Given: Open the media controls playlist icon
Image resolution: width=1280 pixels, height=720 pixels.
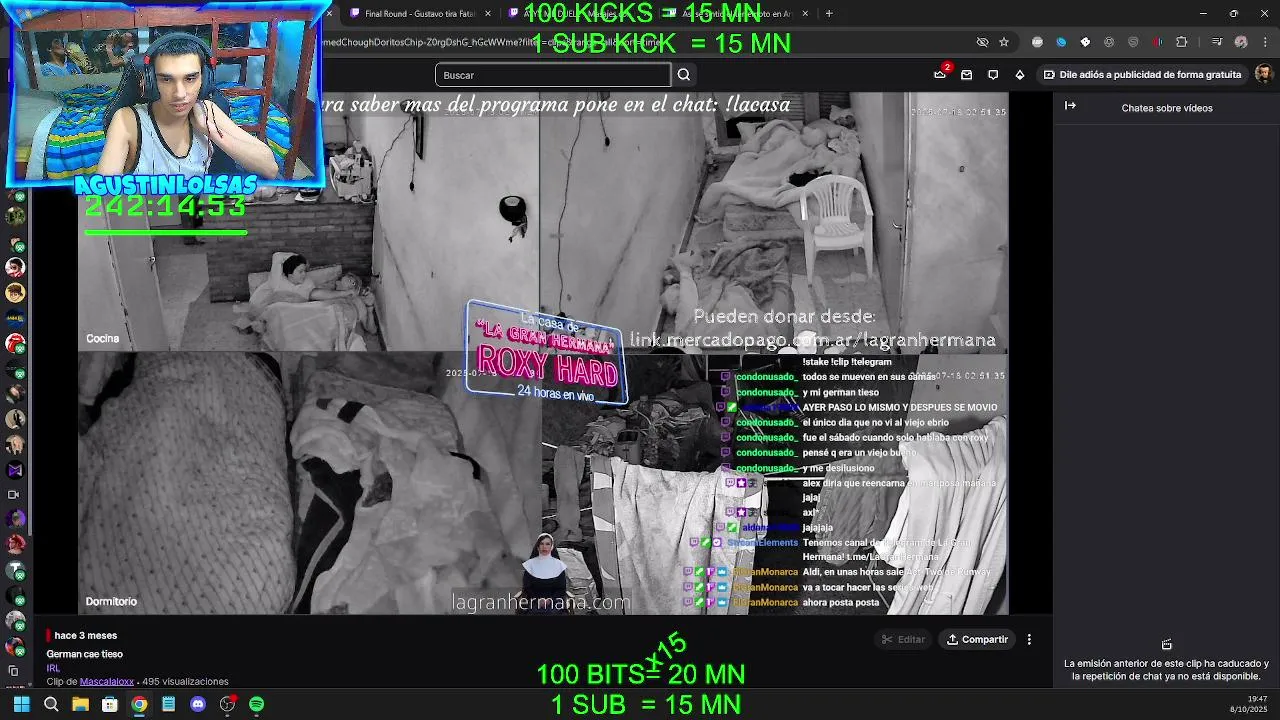Looking at the screenshot, I should (1217, 42).
